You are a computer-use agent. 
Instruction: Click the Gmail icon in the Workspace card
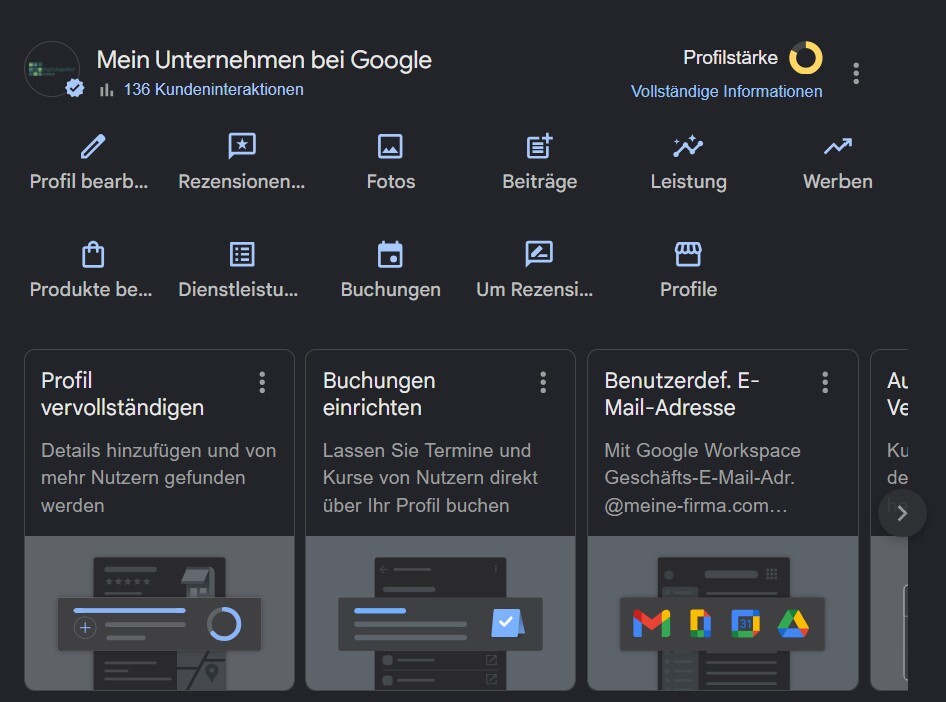(x=652, y=624)
